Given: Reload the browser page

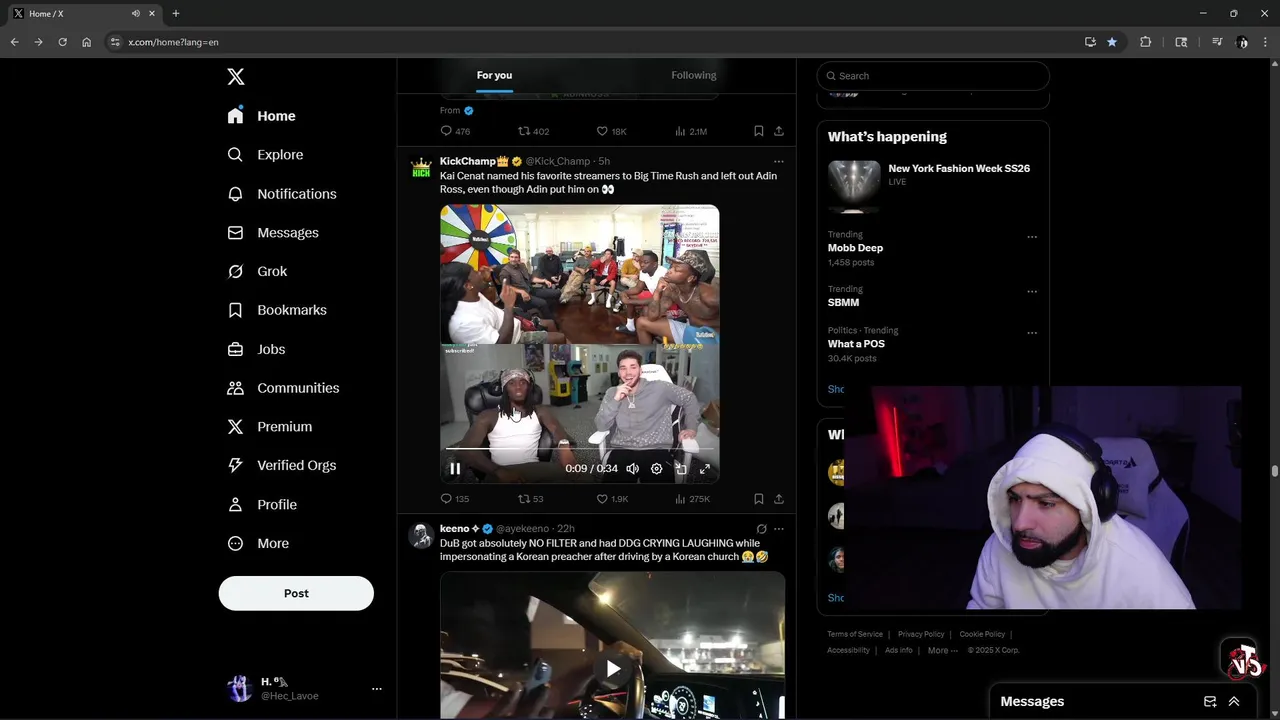Looking at the screenshot, I should 62,42.
